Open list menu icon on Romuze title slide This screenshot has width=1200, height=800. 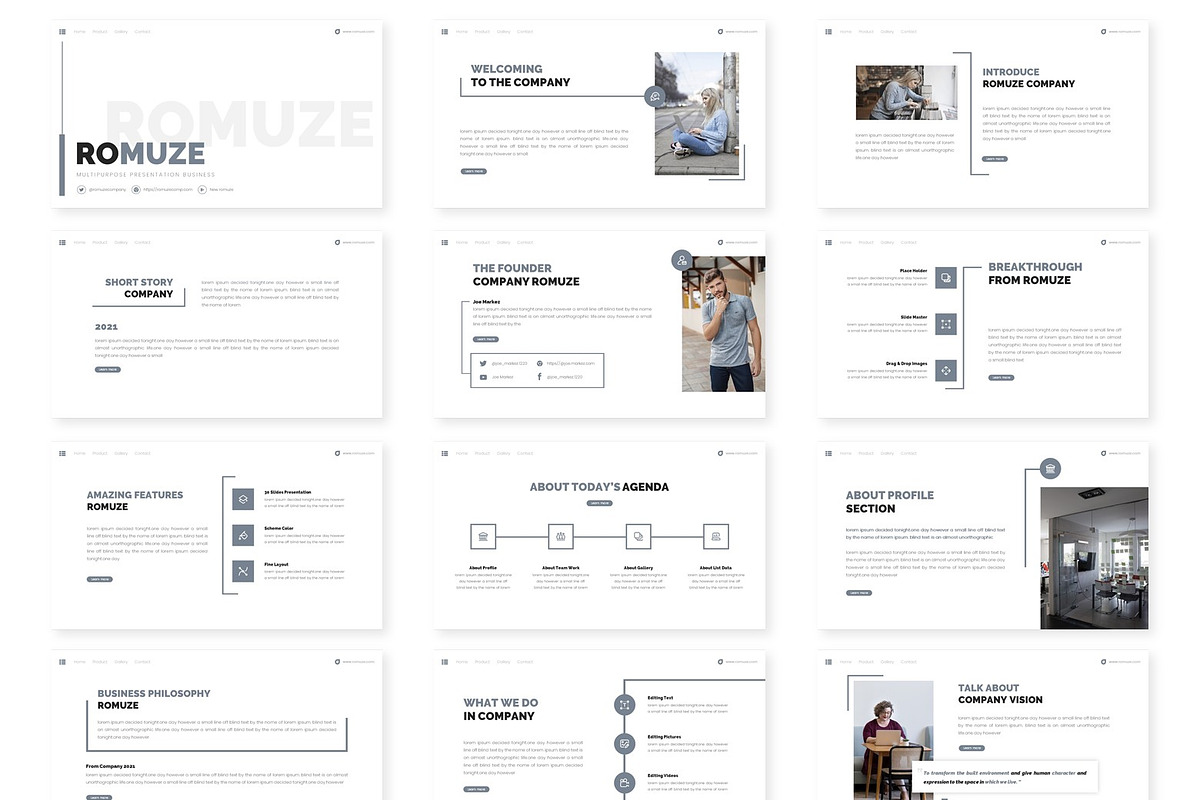(62, 31)
